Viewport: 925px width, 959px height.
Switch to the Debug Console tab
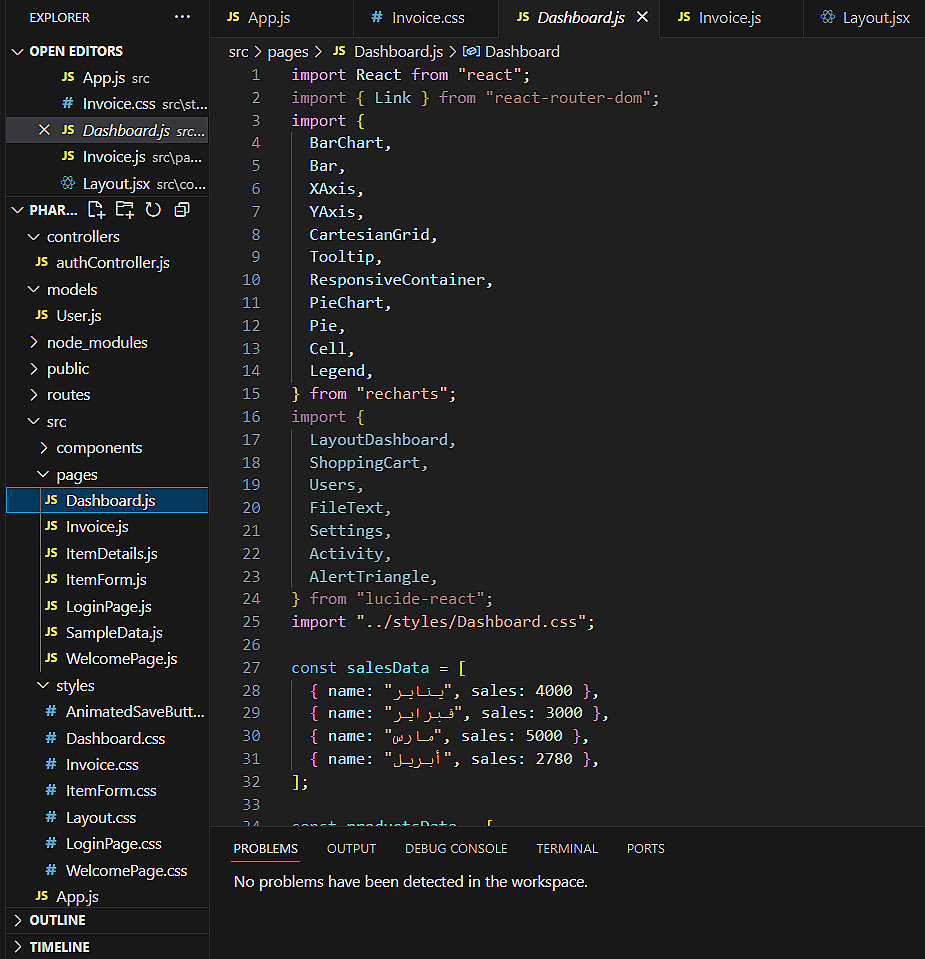click(x=456, y=848)
